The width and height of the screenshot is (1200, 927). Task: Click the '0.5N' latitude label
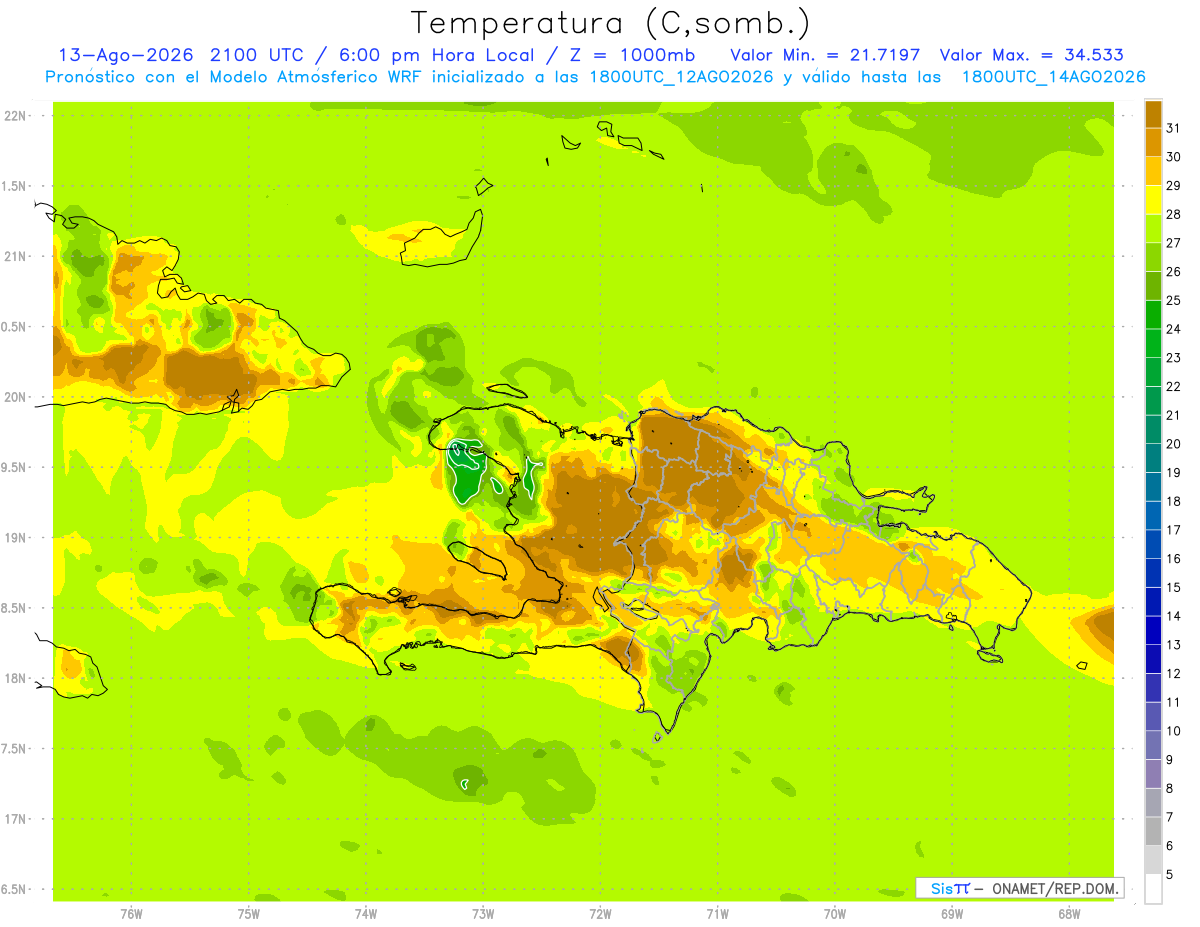15,327
